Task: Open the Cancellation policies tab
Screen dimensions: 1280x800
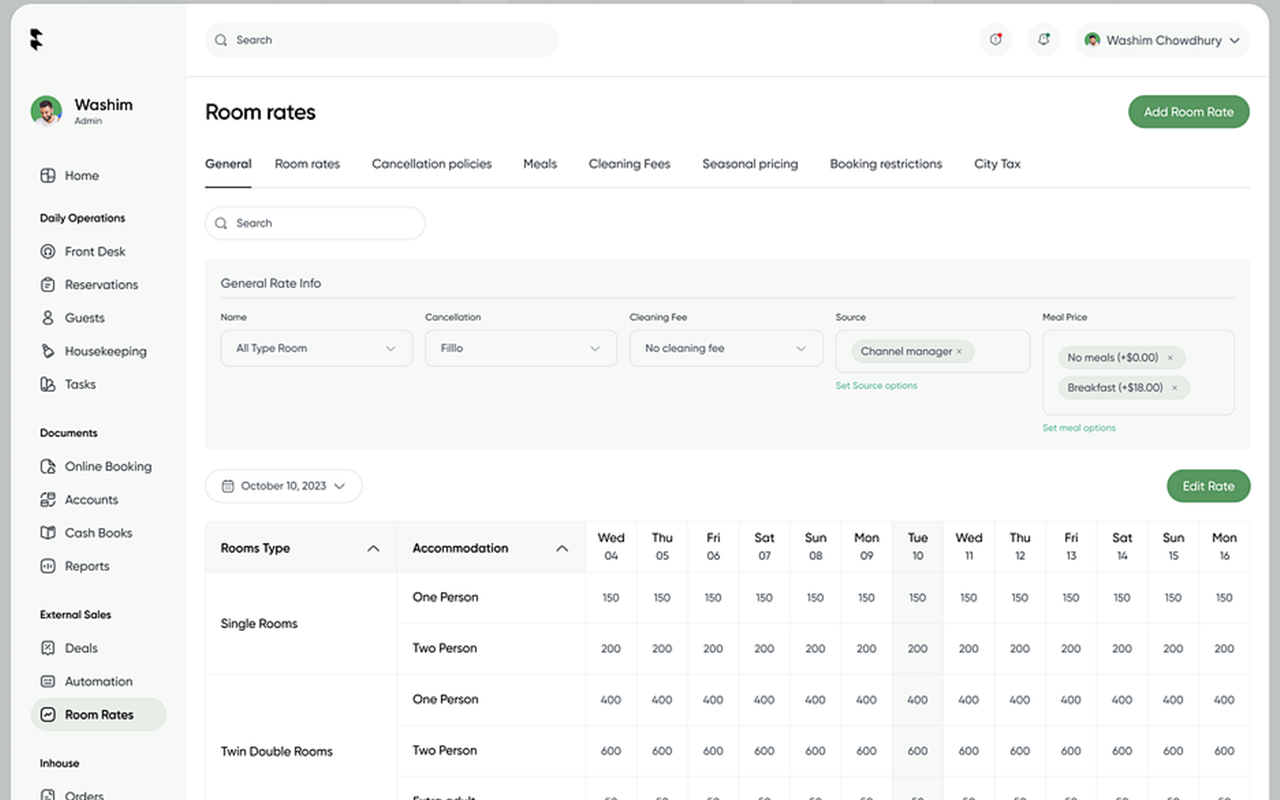Action: [431, 163]
